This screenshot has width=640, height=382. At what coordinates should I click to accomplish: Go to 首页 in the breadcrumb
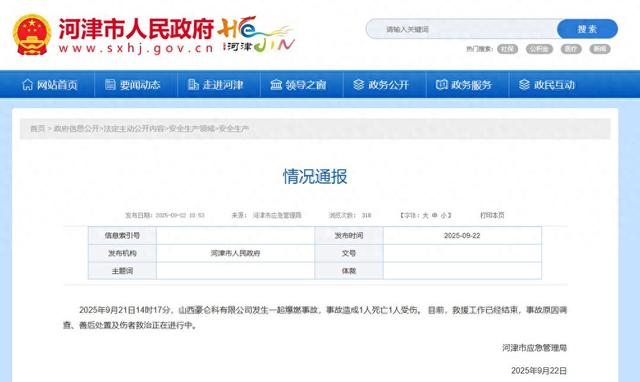[x=38, y=129]
